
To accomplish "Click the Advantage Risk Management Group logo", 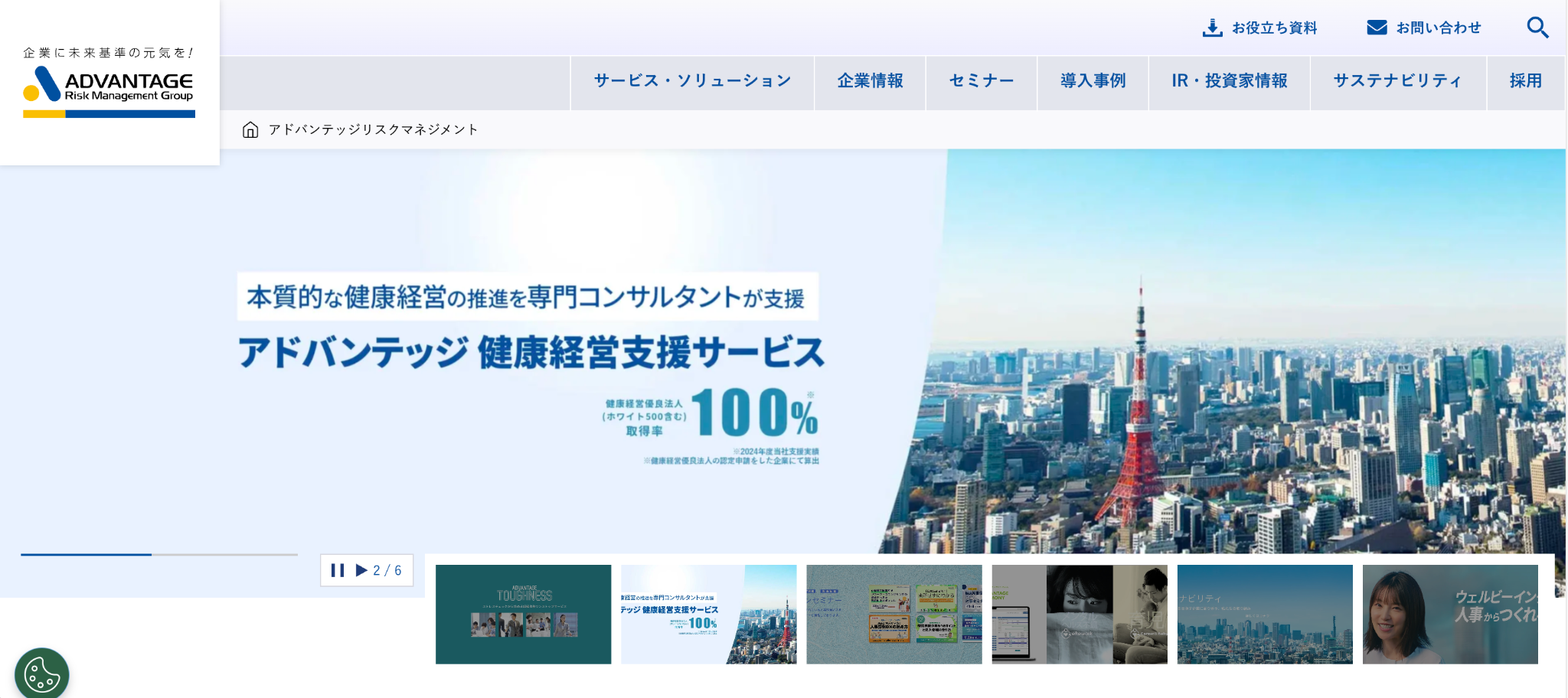I will 109,82.
